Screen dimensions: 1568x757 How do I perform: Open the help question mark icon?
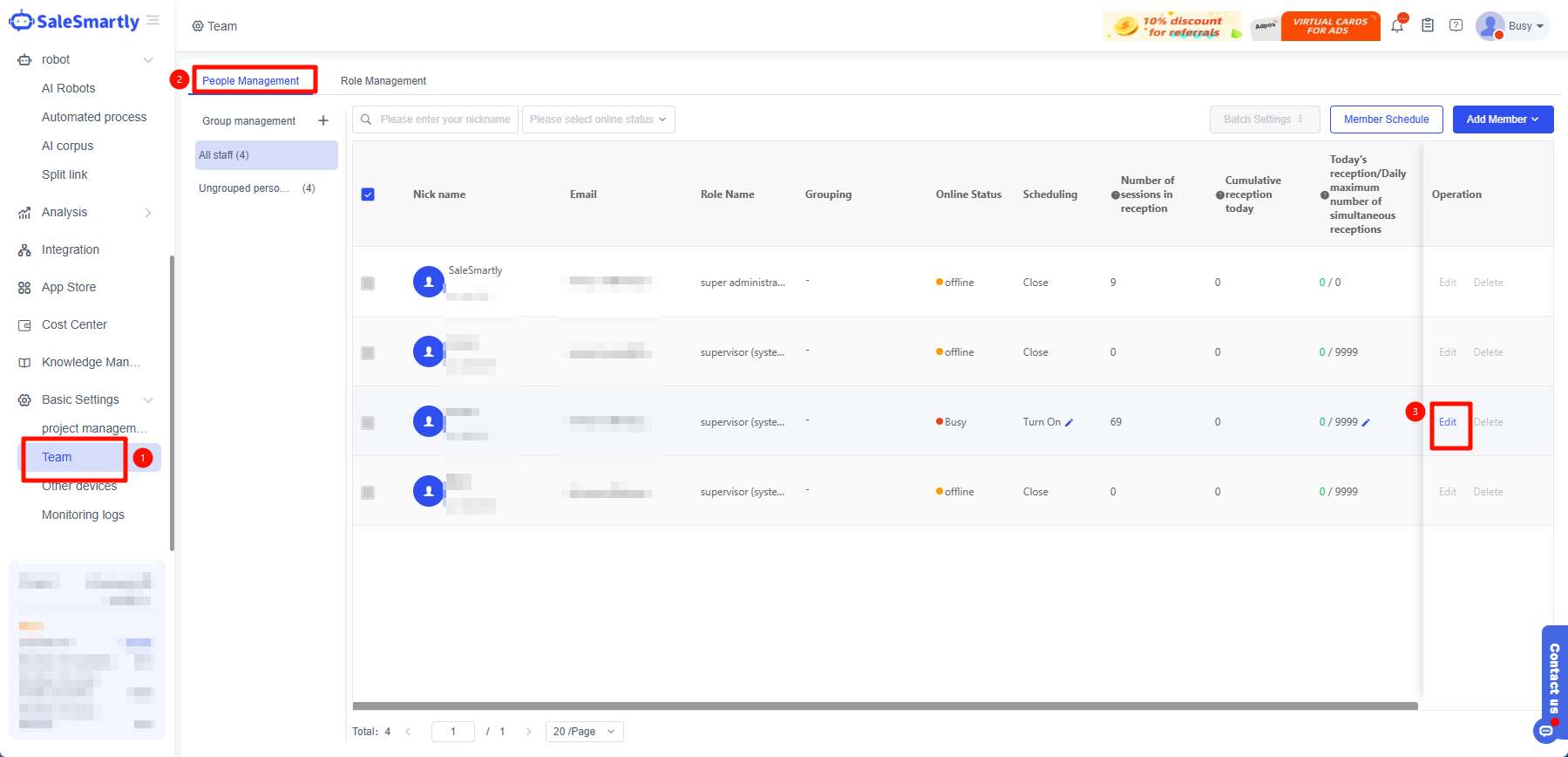pyautogui.click(x=1456, y=26)
